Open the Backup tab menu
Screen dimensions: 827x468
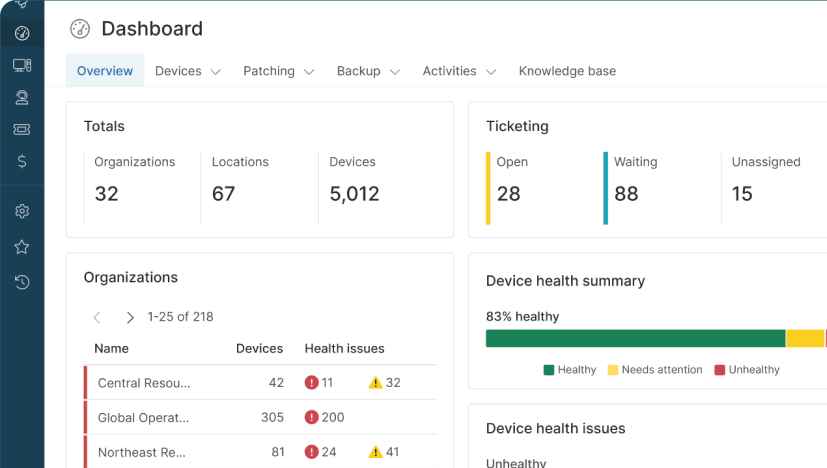click(x=368, y=71)
